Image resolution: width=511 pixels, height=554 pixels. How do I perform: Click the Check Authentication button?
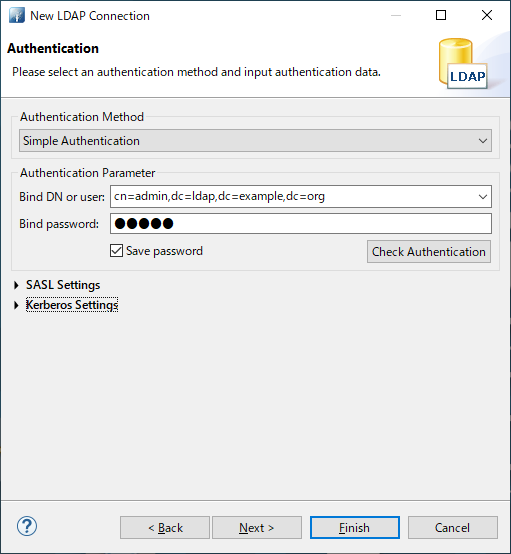429,252
